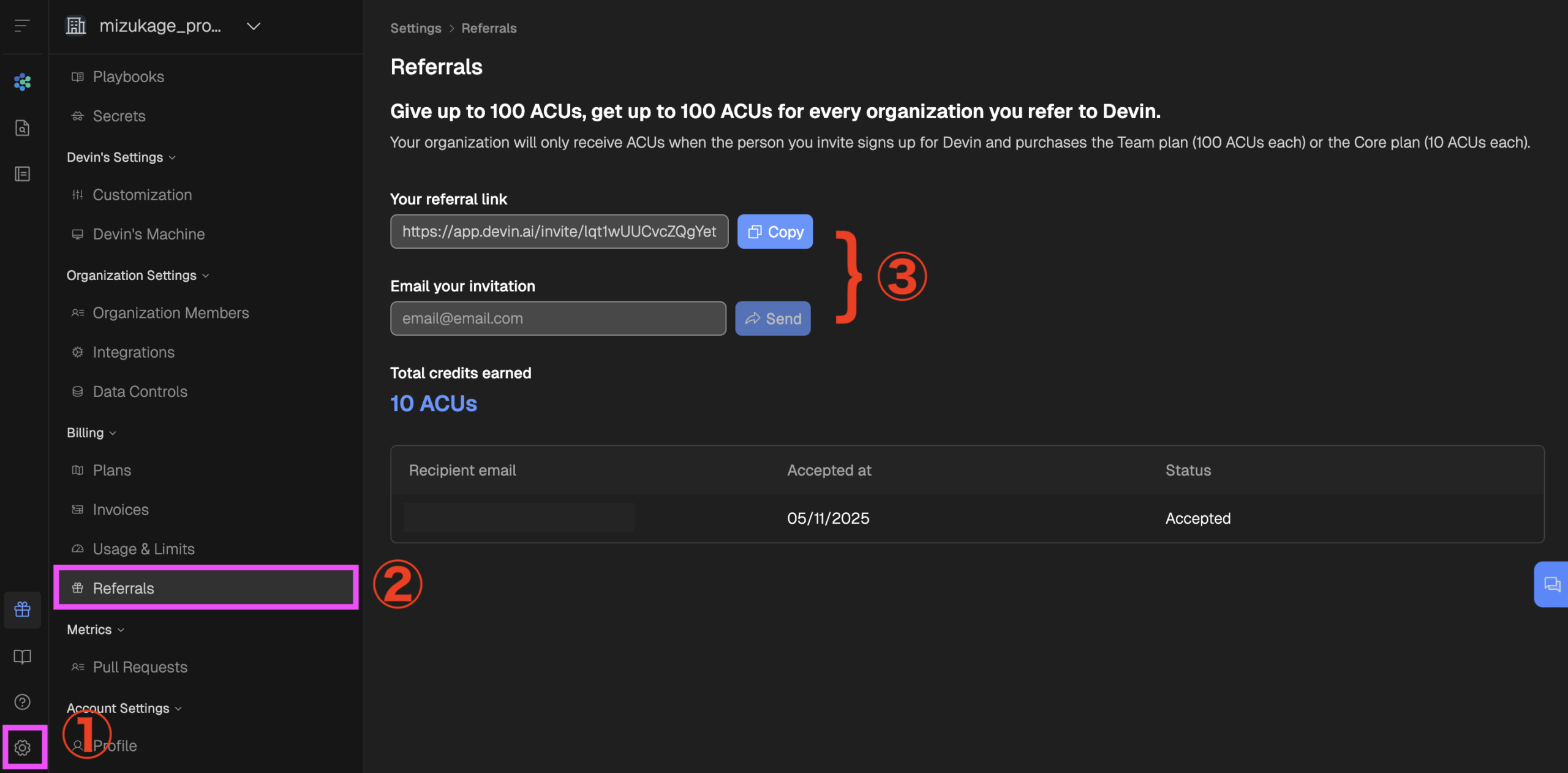Select Referrals in the sidebar
Viewport: 1568px width, 773px height.
pos(206,588)
